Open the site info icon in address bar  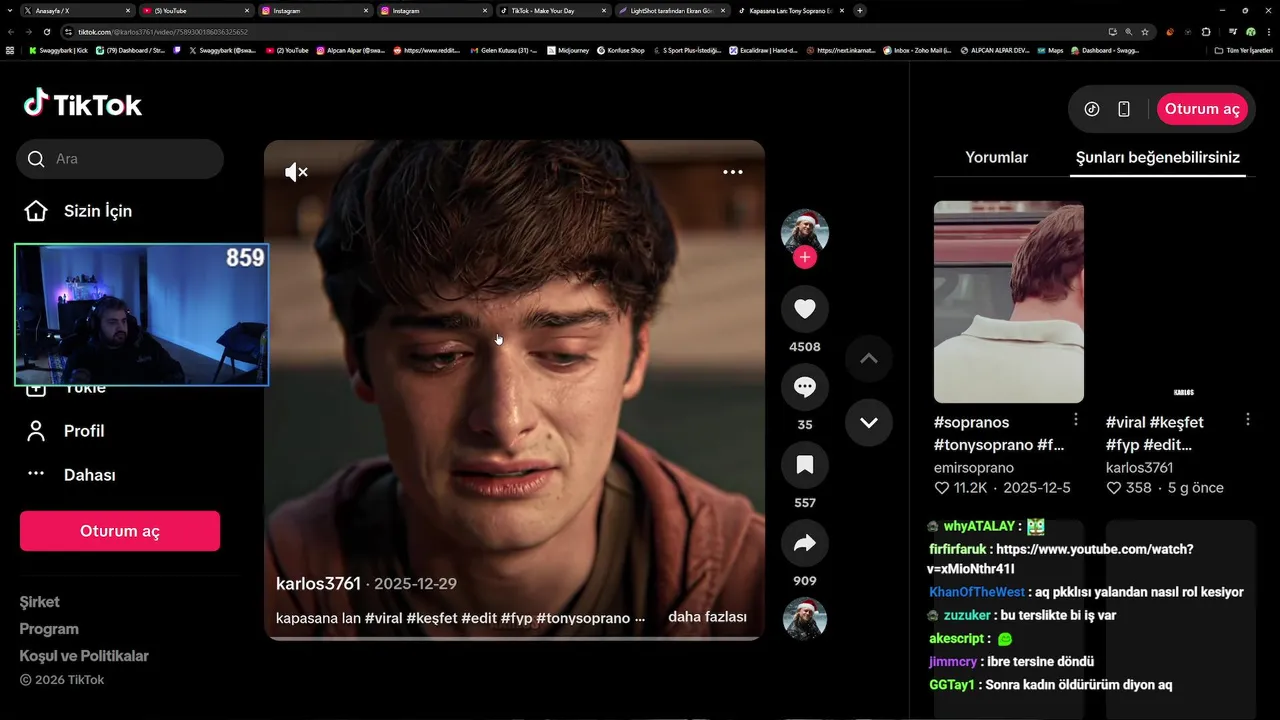(x=69, y=32)
